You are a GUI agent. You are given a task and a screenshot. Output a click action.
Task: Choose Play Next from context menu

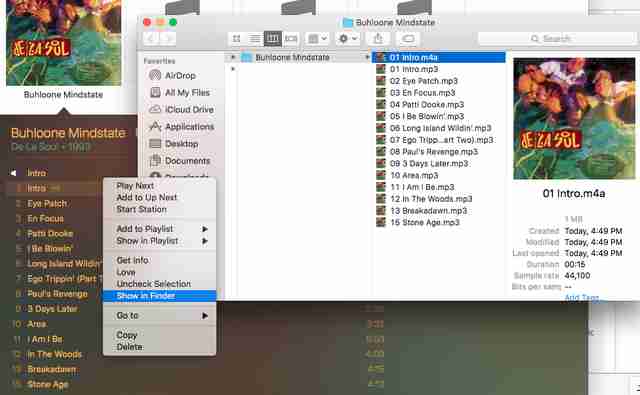[x=160, y=186]
